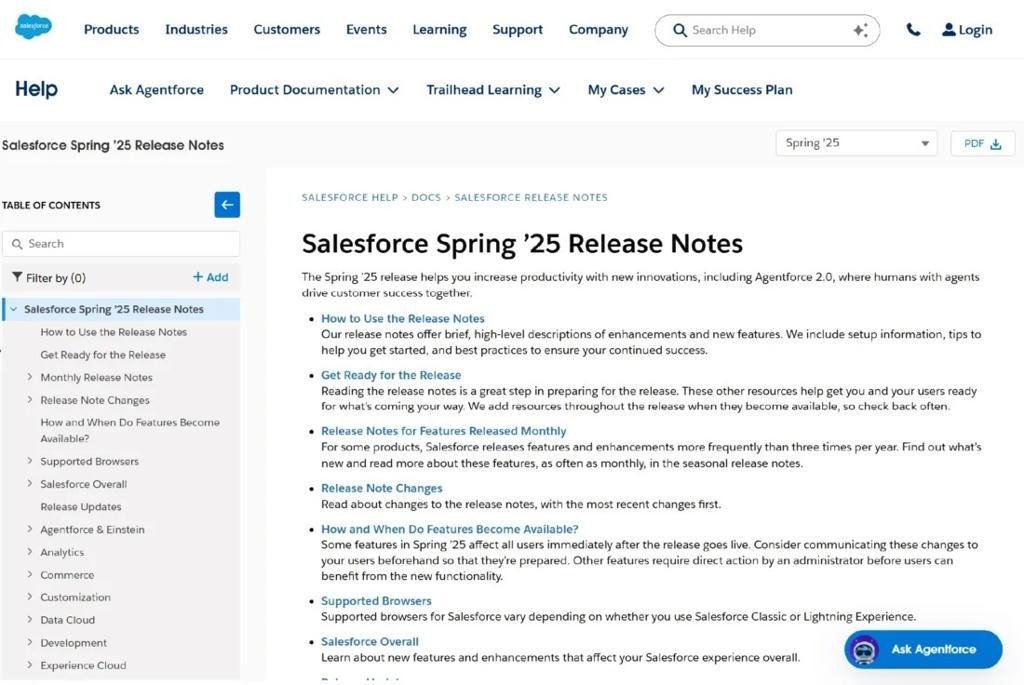Click the Filter by funnel icon

click(x=17, y=278)
